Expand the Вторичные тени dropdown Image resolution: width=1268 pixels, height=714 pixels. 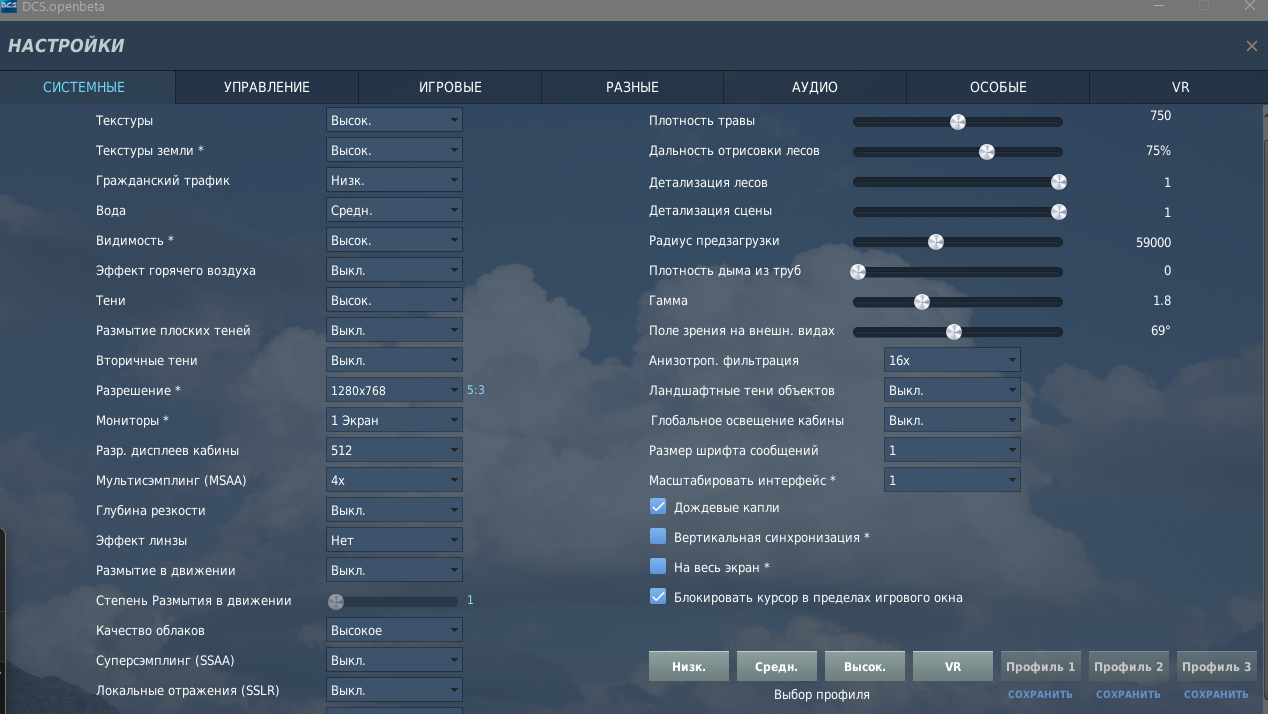[x=394, y=360]
